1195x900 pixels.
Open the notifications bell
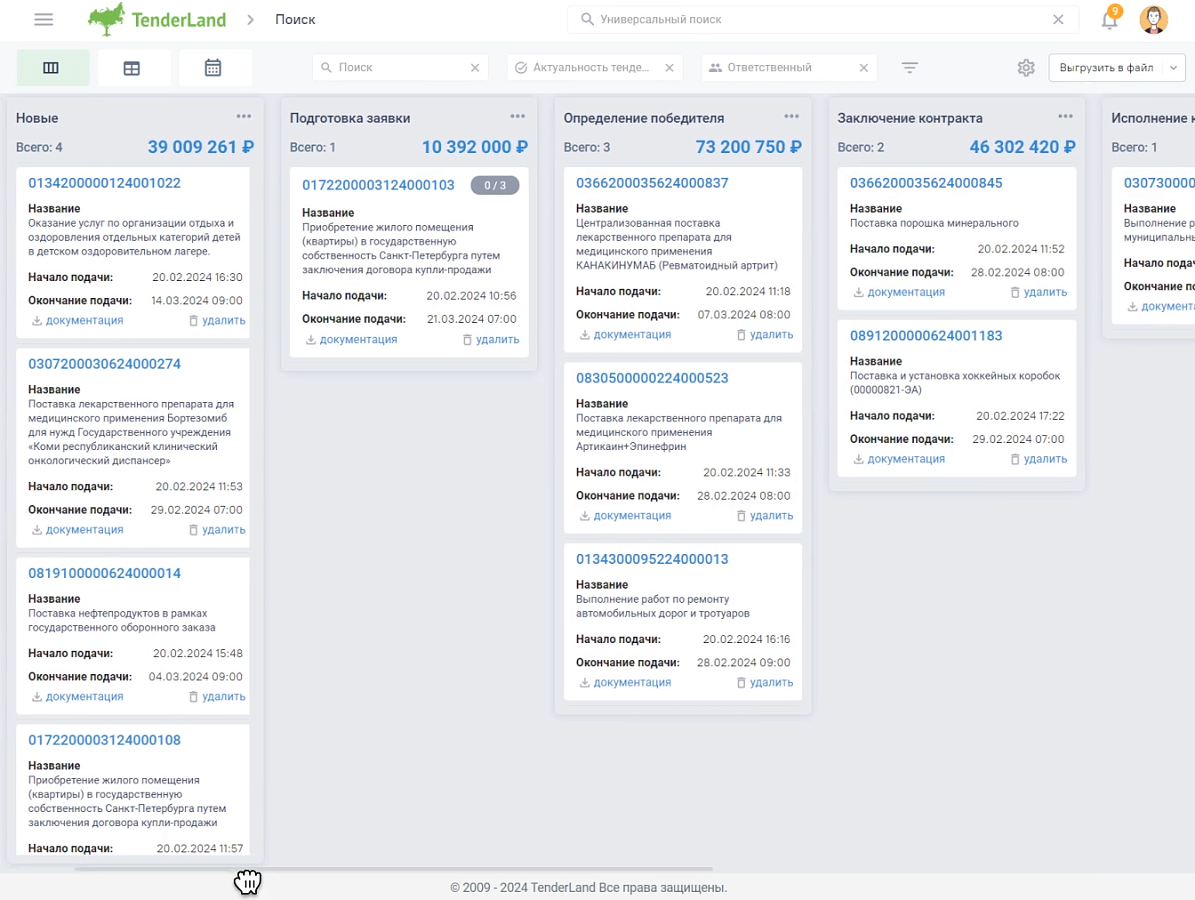click(1110, 19)
